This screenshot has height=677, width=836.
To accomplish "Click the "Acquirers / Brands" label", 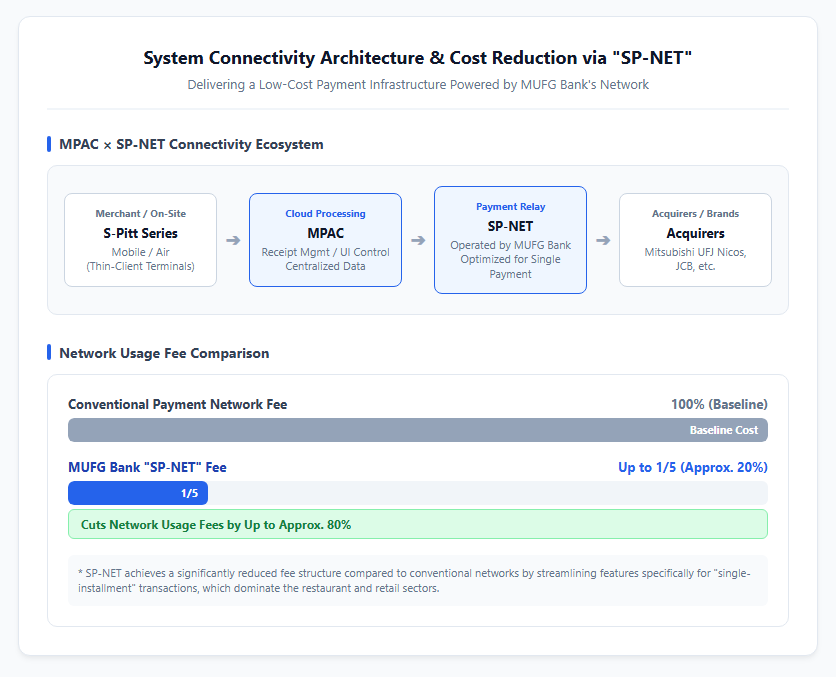I will (x=695, y=214).
